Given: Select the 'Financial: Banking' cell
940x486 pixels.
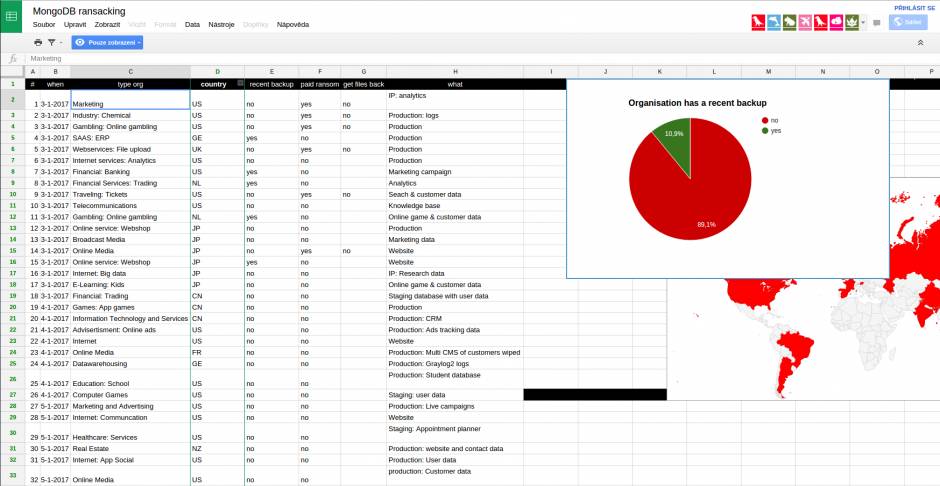Looking at the screenshot, I should point(131,172).
